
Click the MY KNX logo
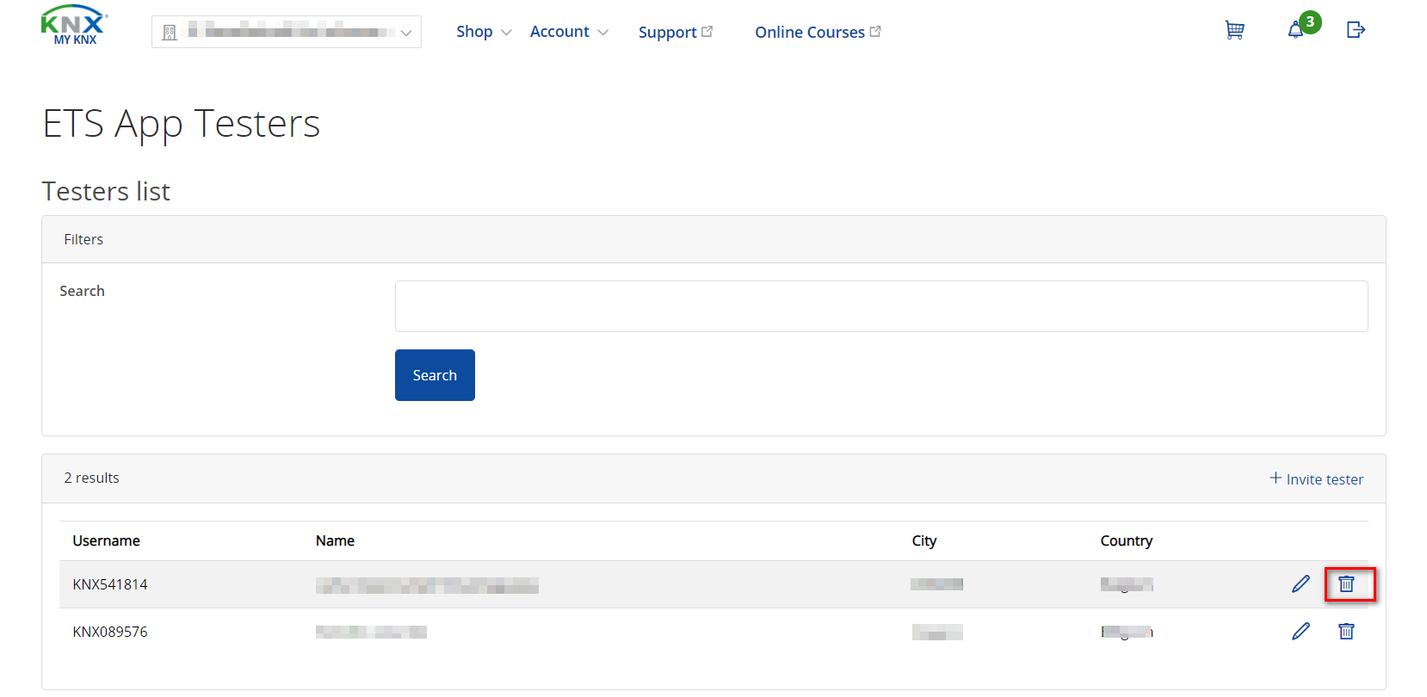point(75,26)
